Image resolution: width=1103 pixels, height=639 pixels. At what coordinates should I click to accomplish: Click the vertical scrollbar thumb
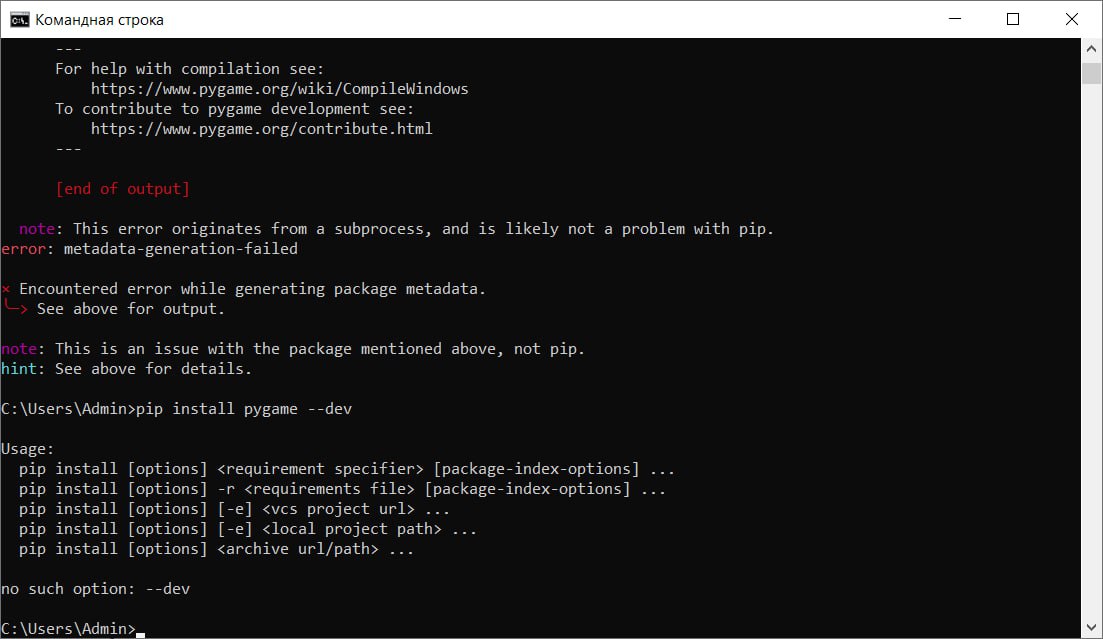(1092, 73)
